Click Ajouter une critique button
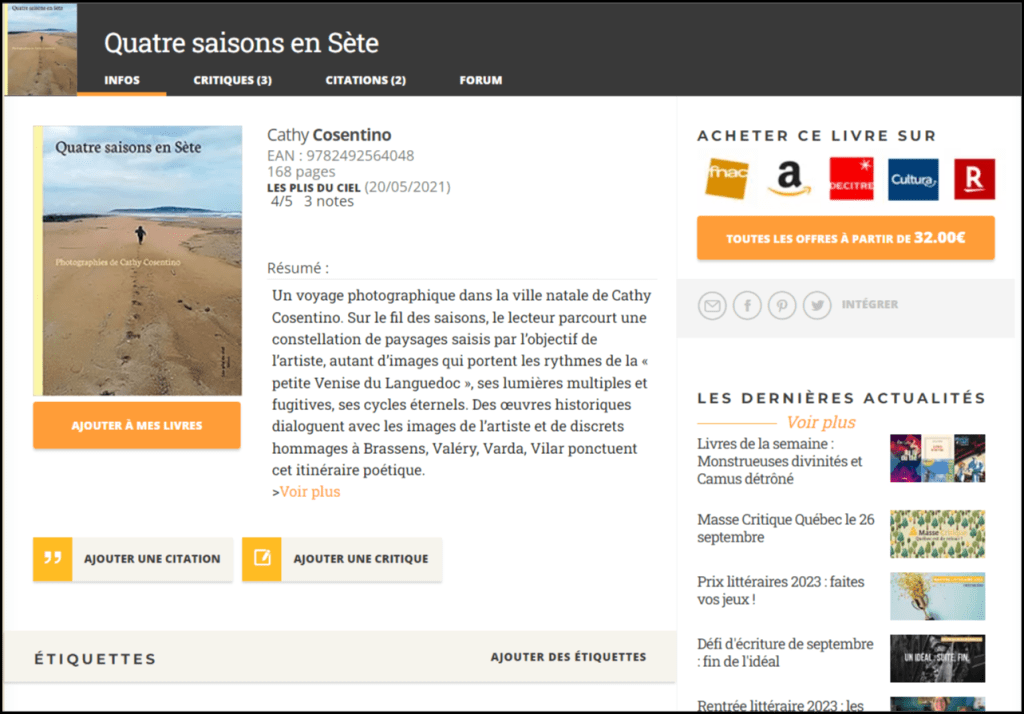 point(342,559)
